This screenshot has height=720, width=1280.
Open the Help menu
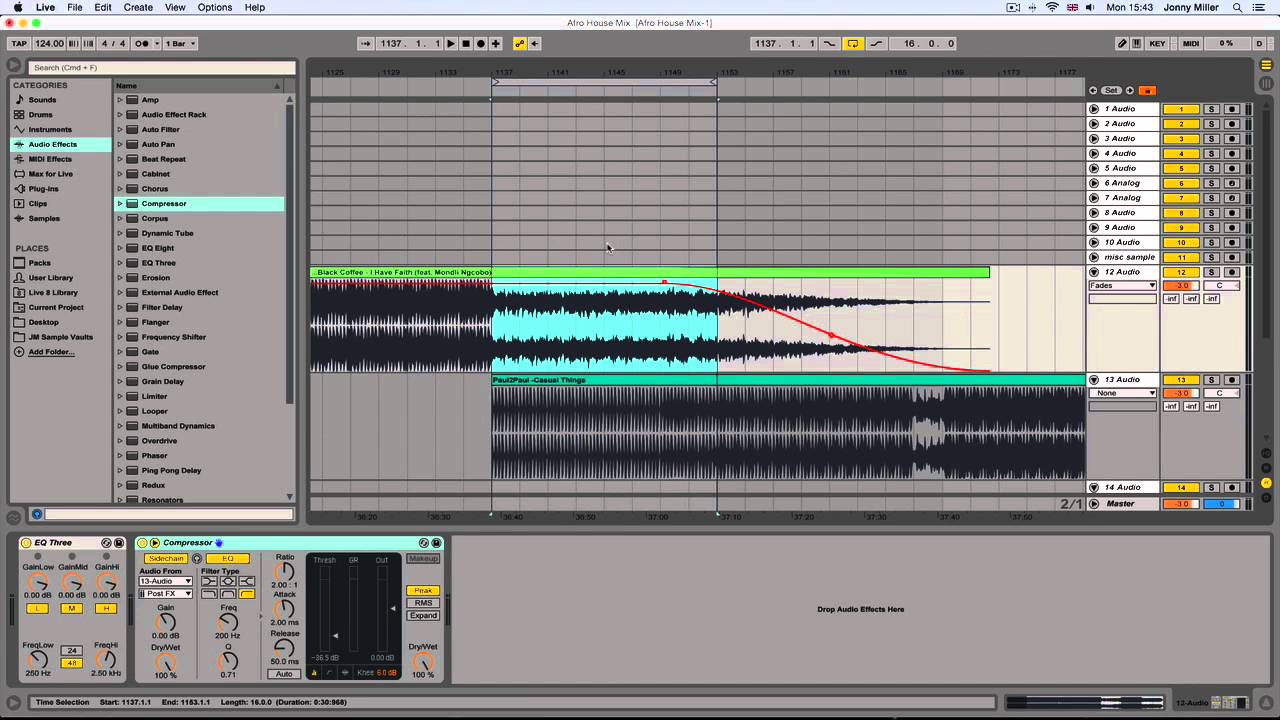click(255, 7)
